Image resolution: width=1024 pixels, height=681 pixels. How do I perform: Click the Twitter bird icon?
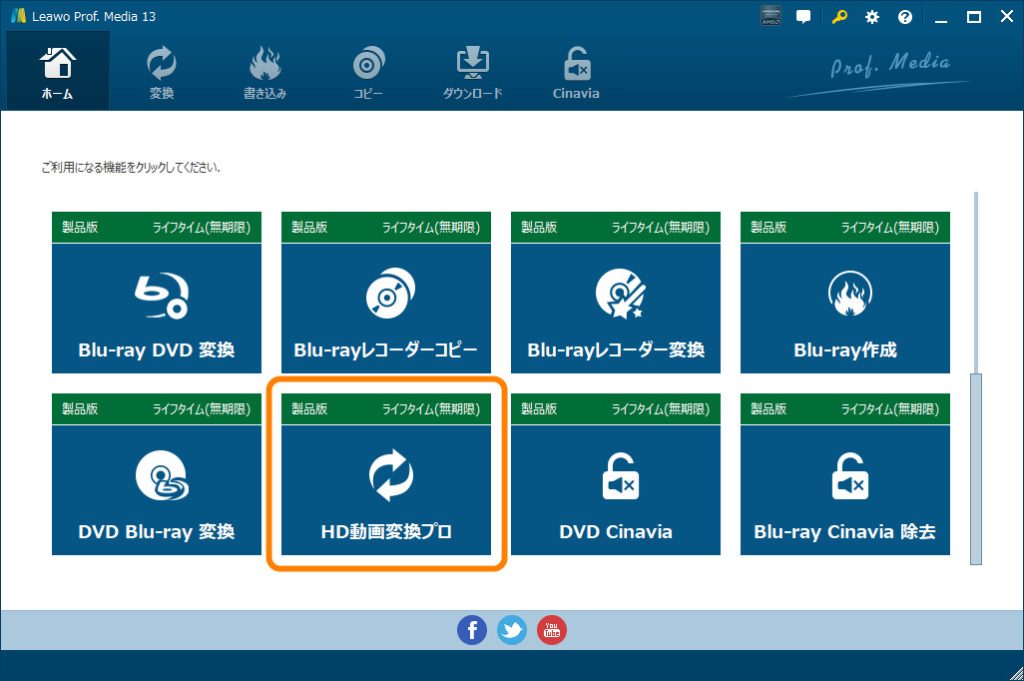pos(511,630)
